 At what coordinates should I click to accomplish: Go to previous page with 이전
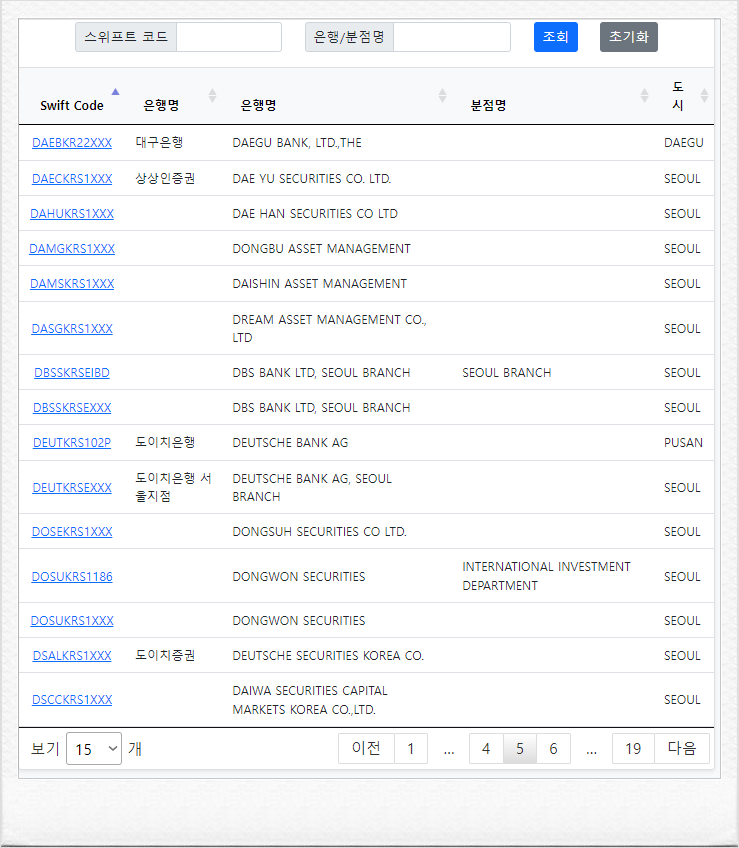366,748
